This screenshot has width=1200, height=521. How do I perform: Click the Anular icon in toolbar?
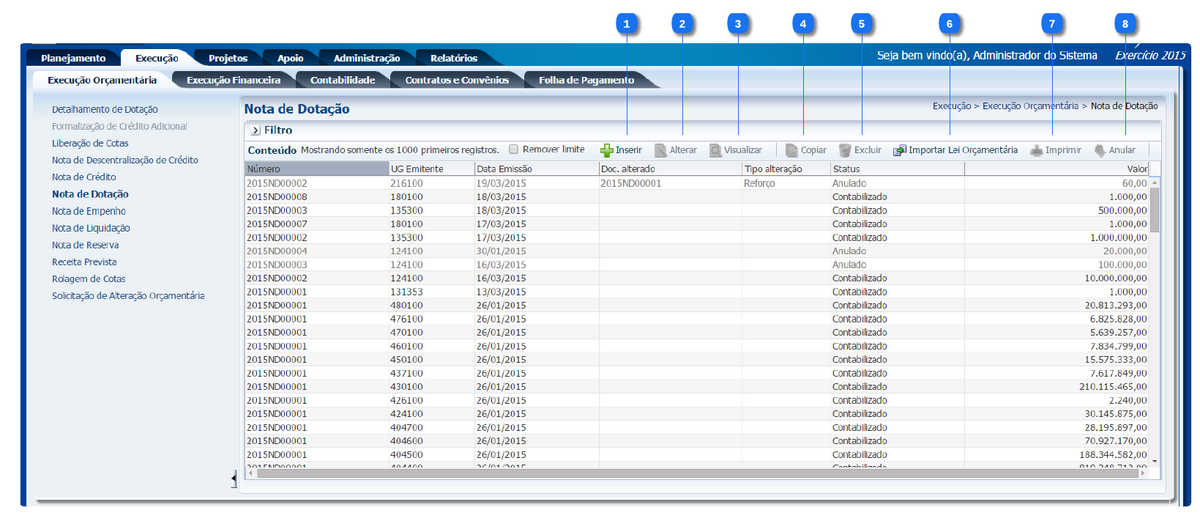(1100, 150)
